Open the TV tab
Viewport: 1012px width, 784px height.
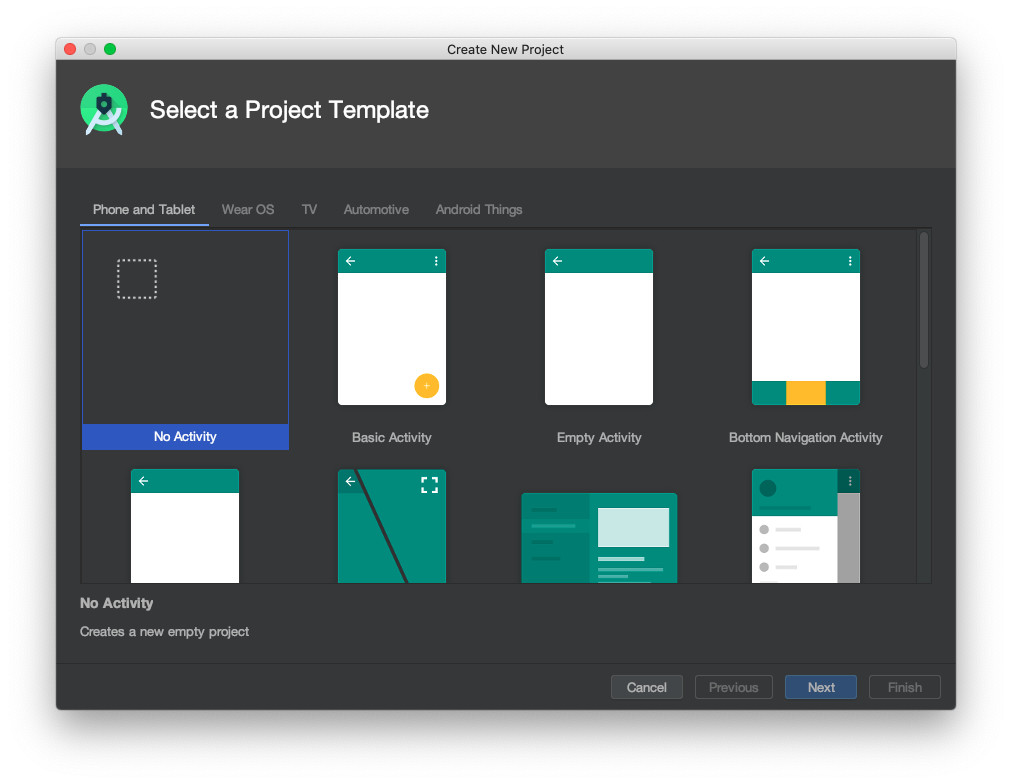pos(309,210)
